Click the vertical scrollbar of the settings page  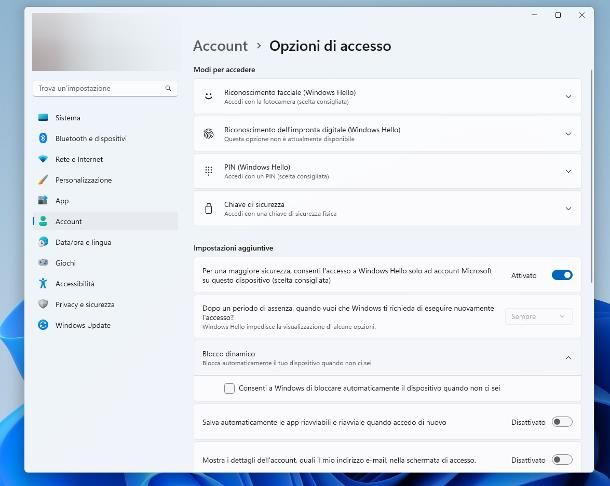point(591,176)
